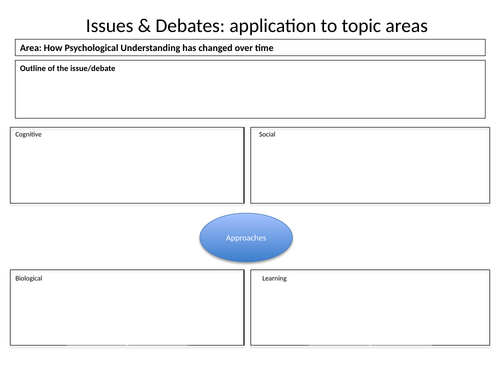Click 'How Psychological Understanding has changed' text
Viewport: 500px width, 375px height.
[138, 48]
